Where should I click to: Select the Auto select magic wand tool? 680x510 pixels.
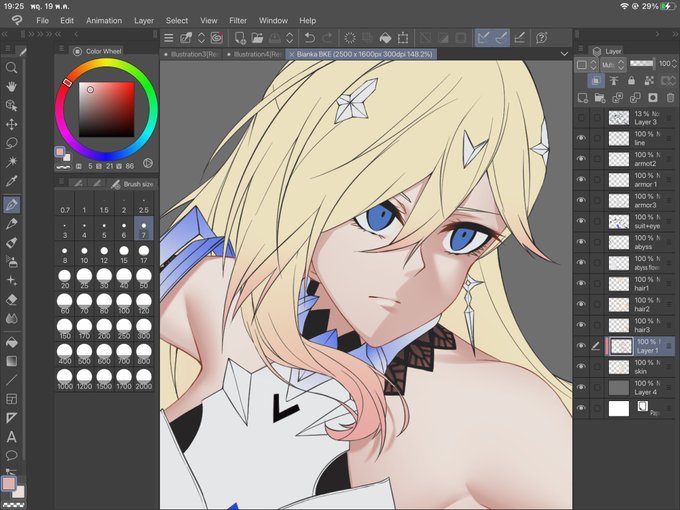point(11,162)
